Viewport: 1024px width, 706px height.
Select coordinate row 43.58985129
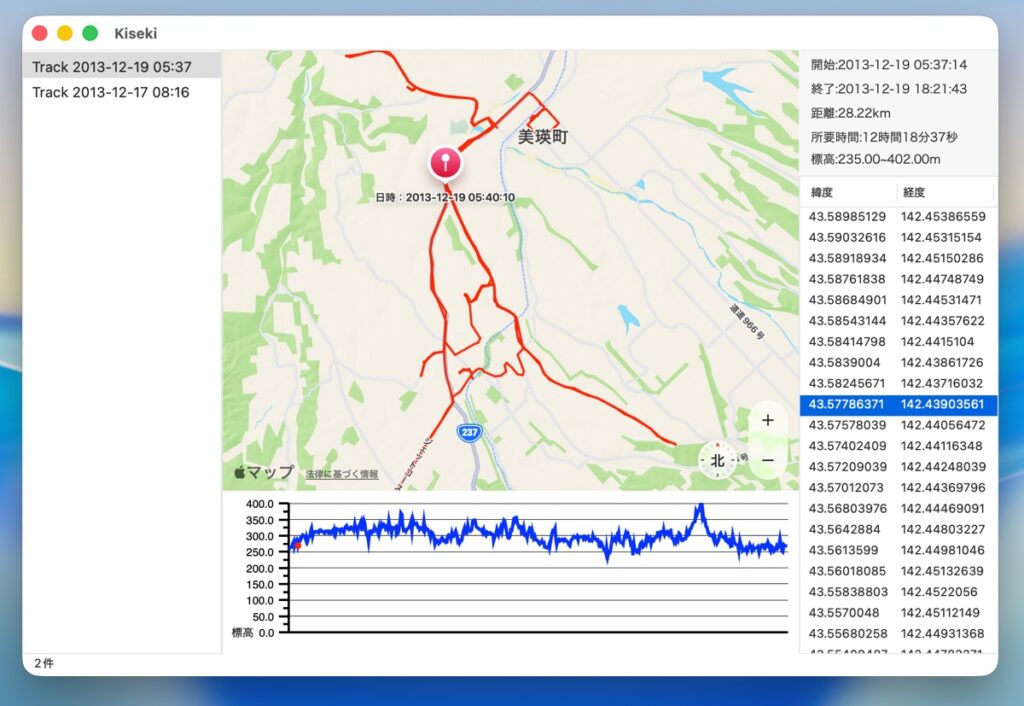pyautogui.click(x=898, y=216)
